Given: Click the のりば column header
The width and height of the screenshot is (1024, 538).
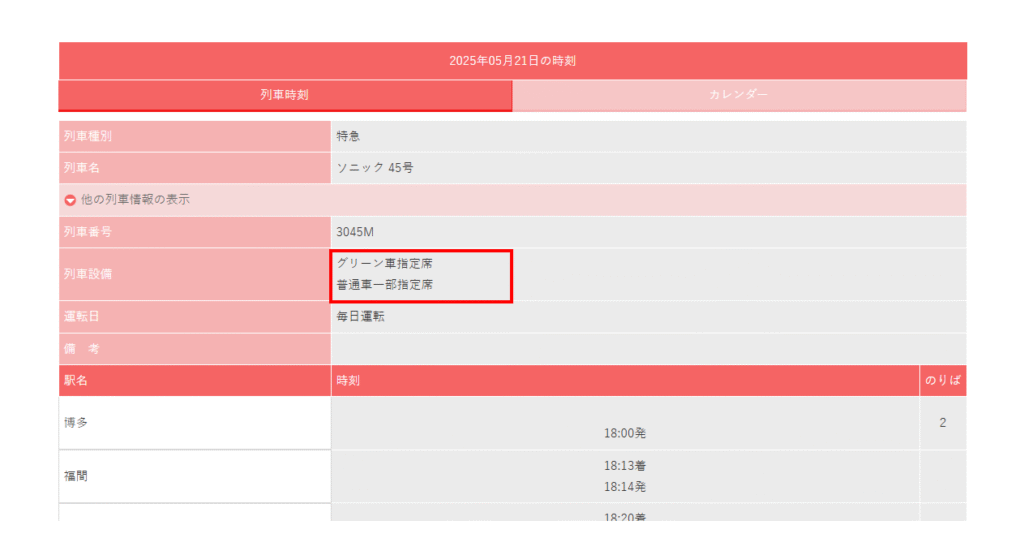Looking at the screenshot, I should pos(942,381).
